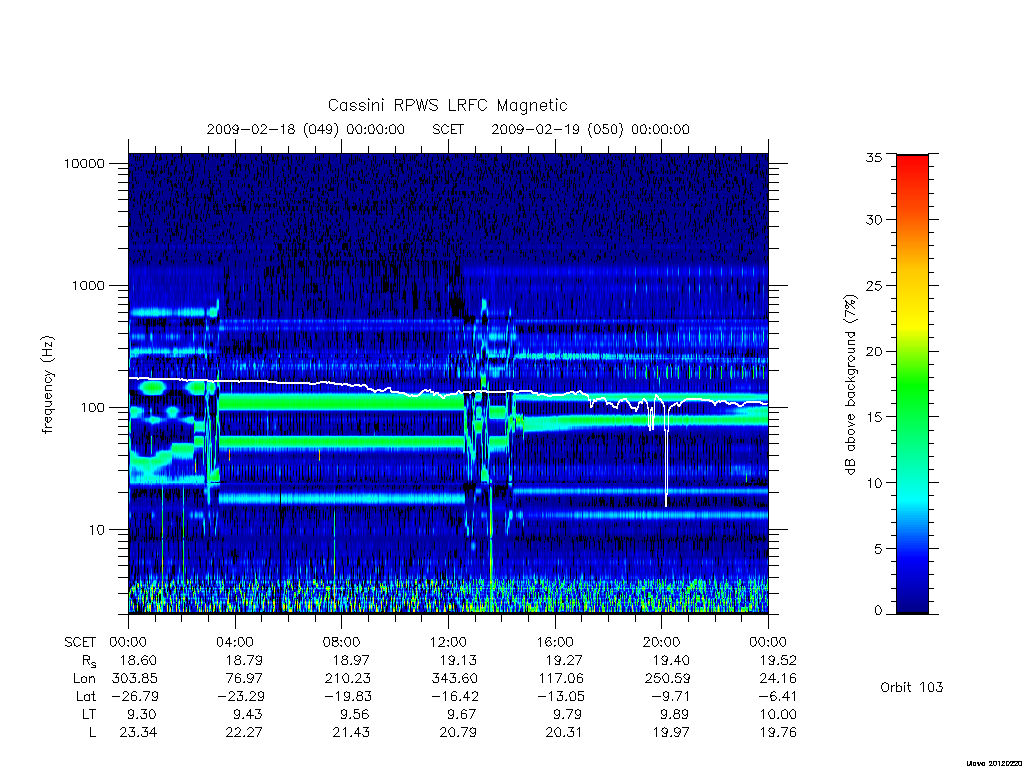The width and height of the screenshot is (1024, 768).
Task: Select the 1000 Hz frequency axis label
Action: (x=88, y=285)
